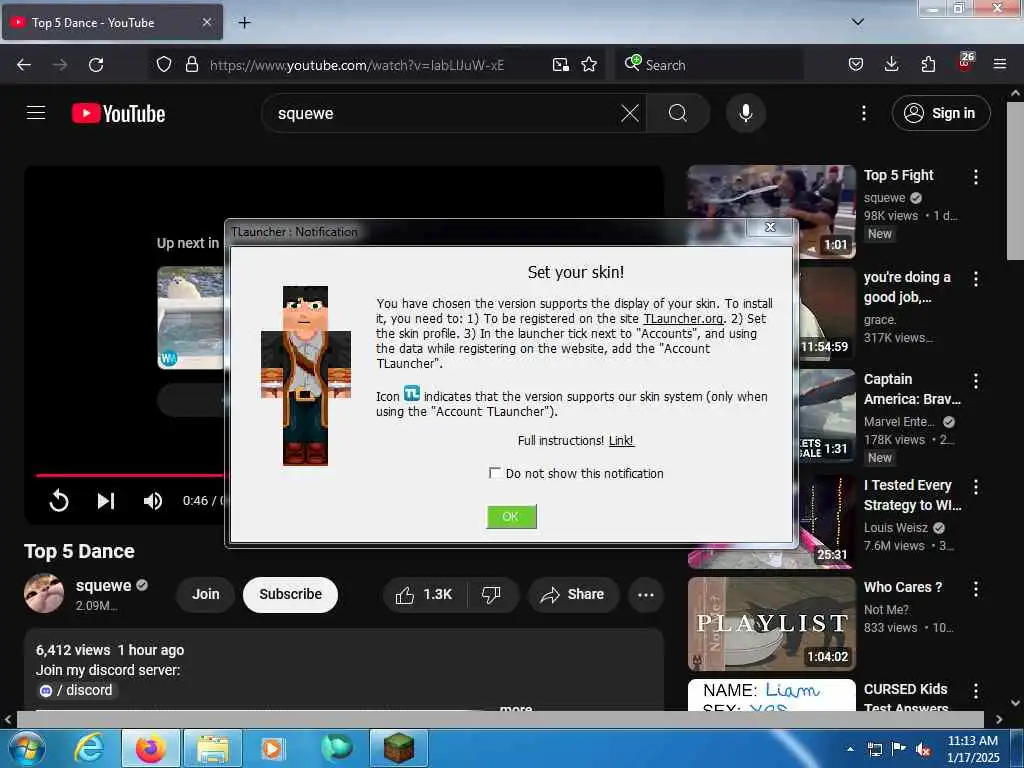Open Firefox downloads panel
The width and height of the screenshot is (1024, 768).
point(891,65)
